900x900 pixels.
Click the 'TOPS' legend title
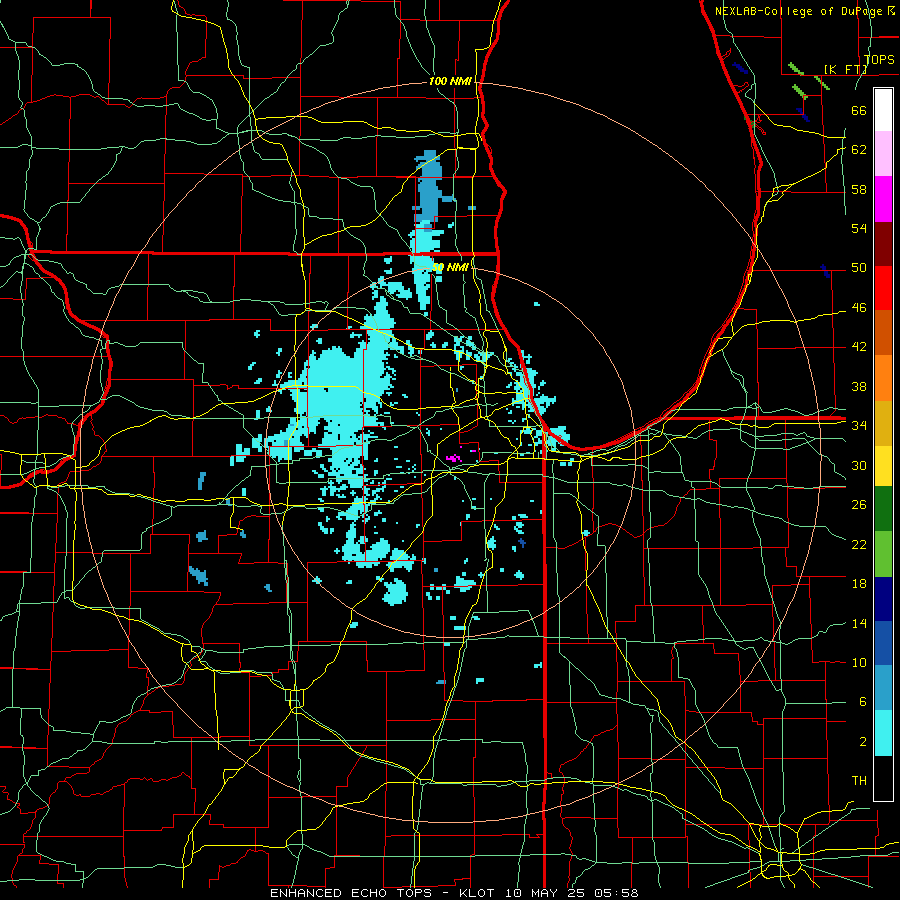pyautogui.click(x=879, y=59)
